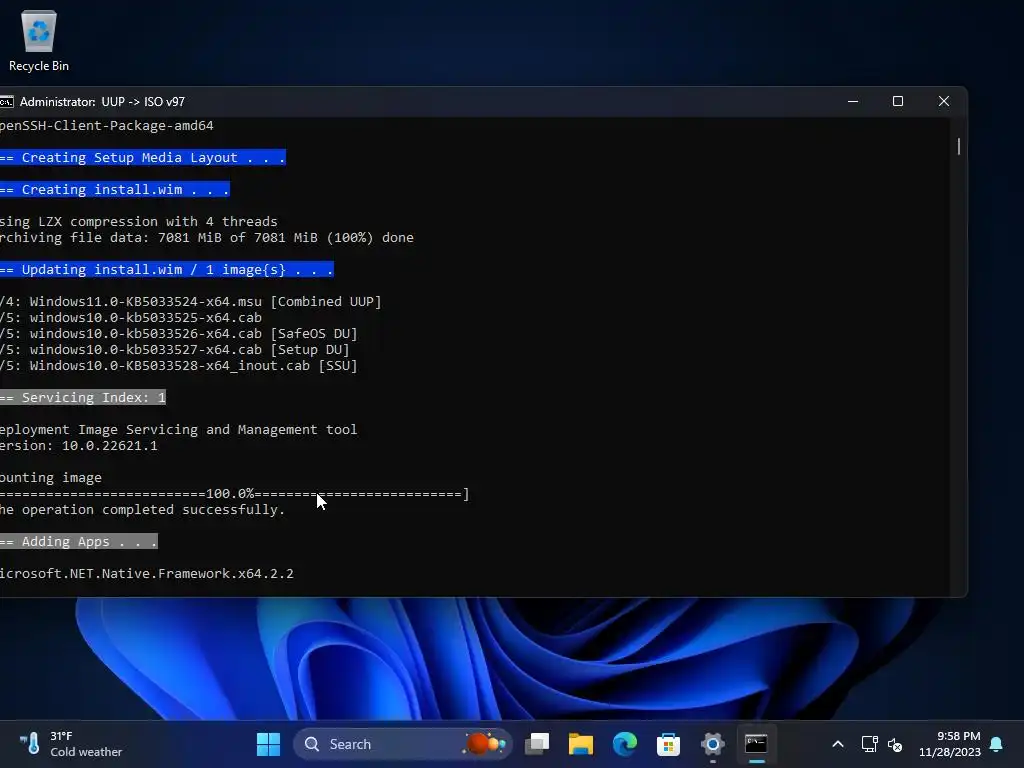
Task: Click the Microsoft.NET.Native.Framework.x64.2.2 line
Action: click(147, 573)
